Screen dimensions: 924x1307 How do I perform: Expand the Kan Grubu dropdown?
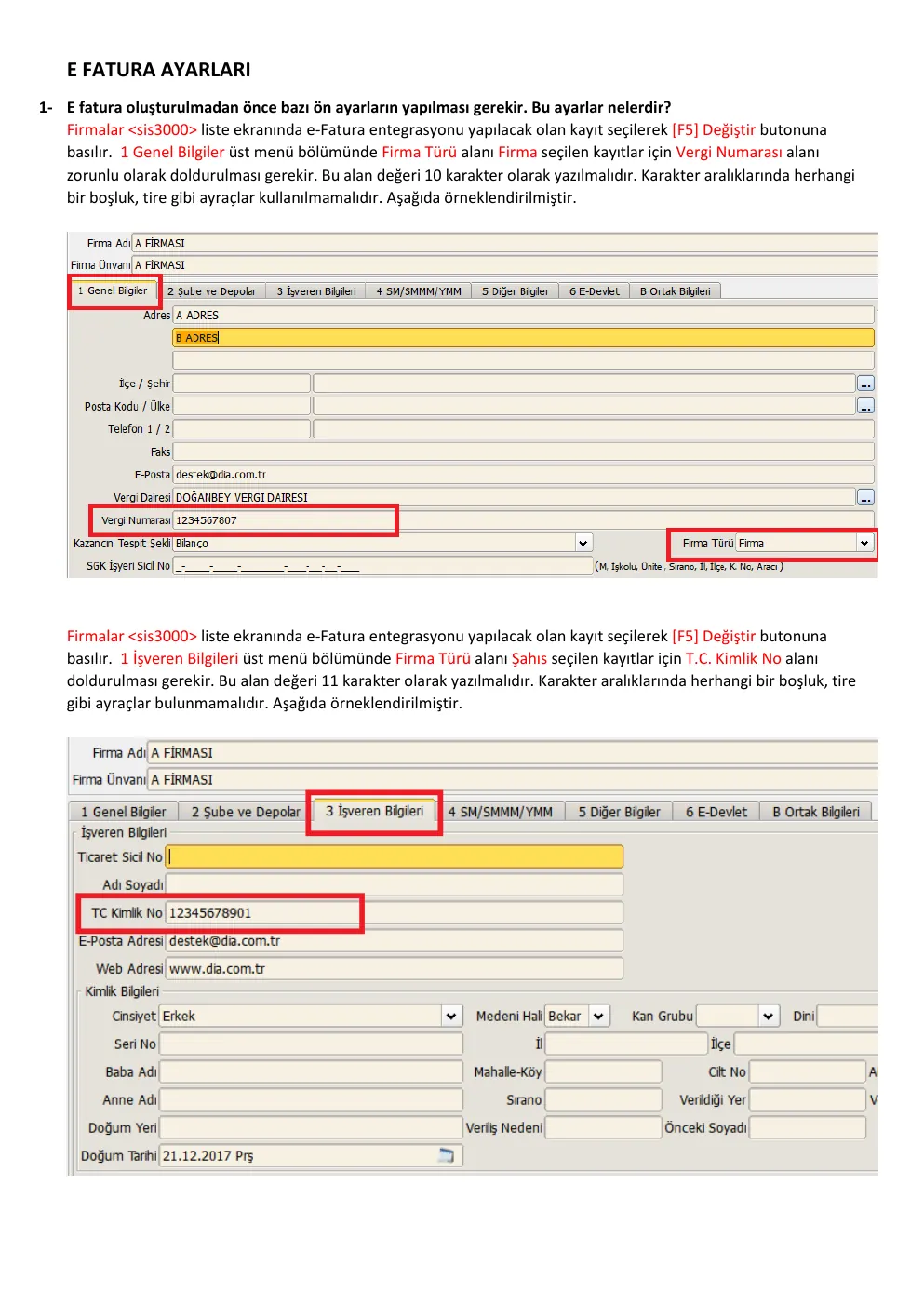pyautogui.click(x=769, y=1016)
